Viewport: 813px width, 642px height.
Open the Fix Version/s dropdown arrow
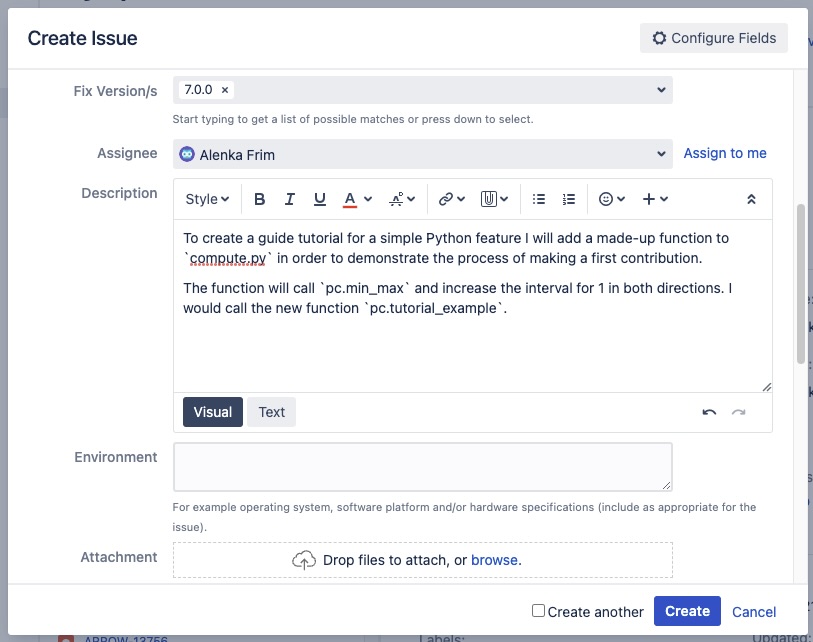(661, 90)
